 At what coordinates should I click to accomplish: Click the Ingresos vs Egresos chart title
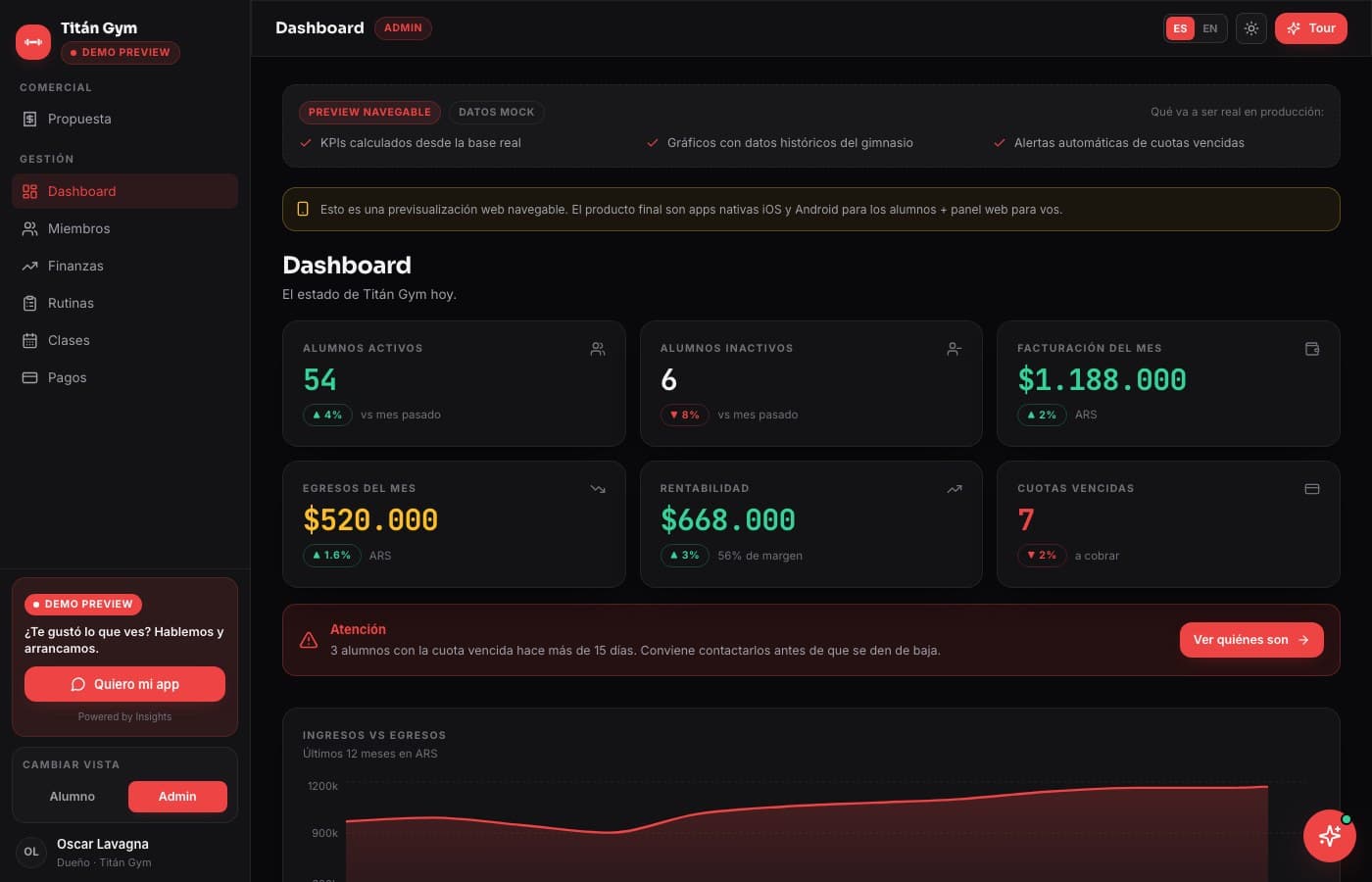374,735
